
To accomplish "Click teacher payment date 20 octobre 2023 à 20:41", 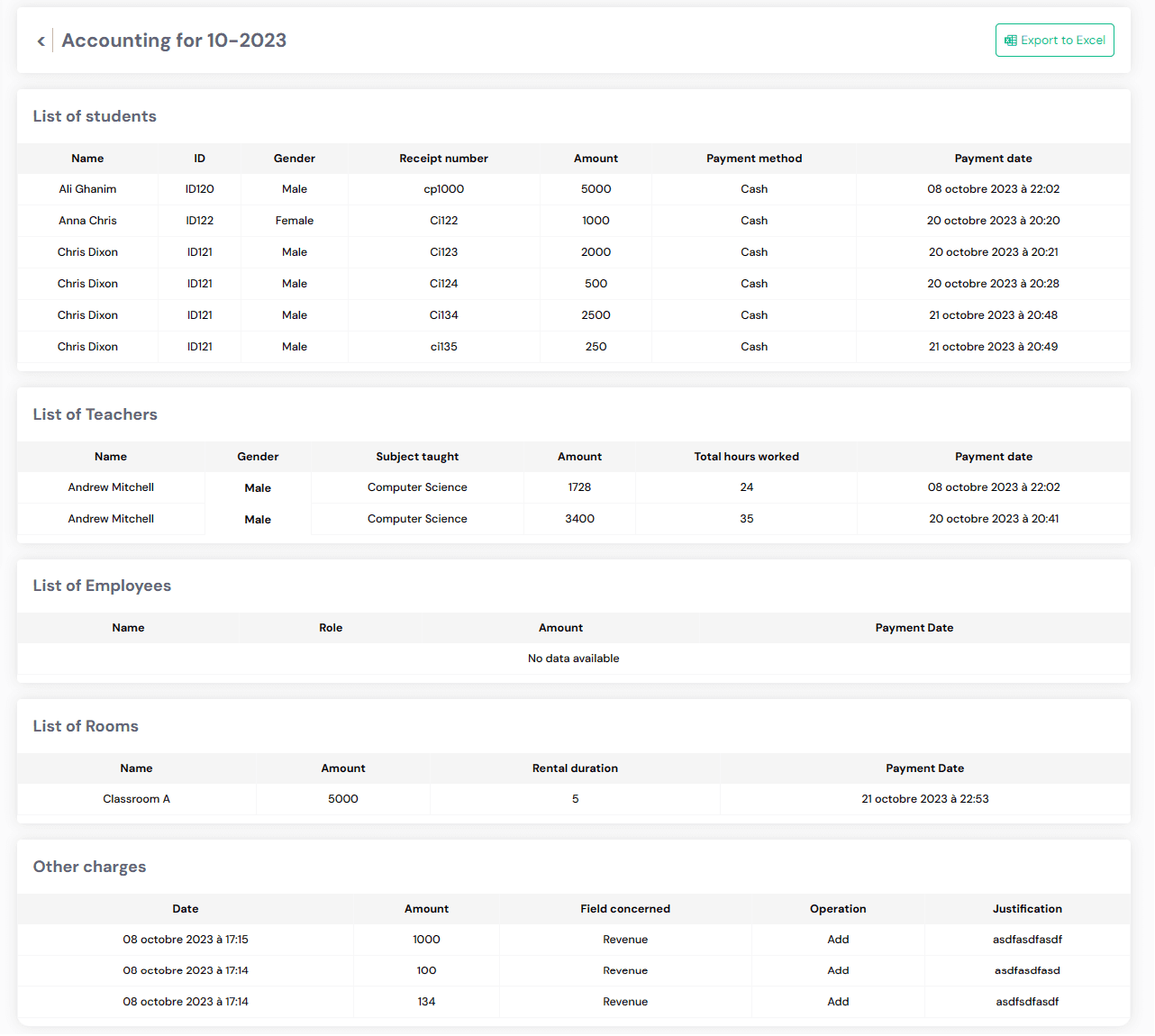I will [x=994, y=519].
